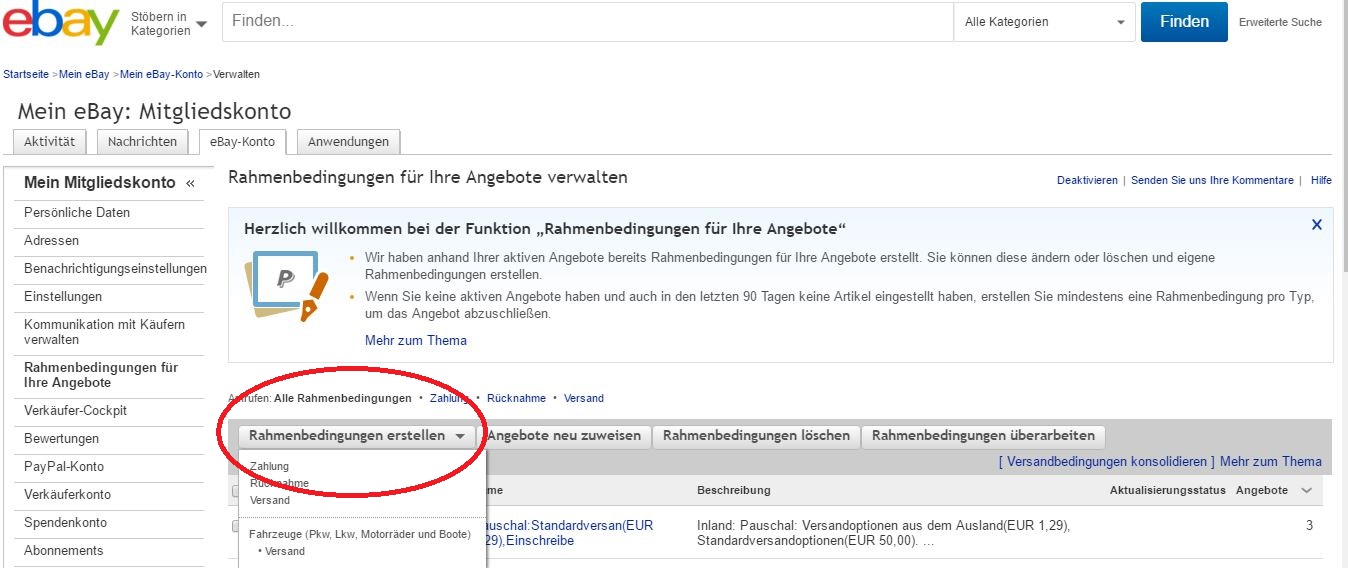
Task: Click Rahmenbedingungen löschen button
Action: tap(756, 435)
